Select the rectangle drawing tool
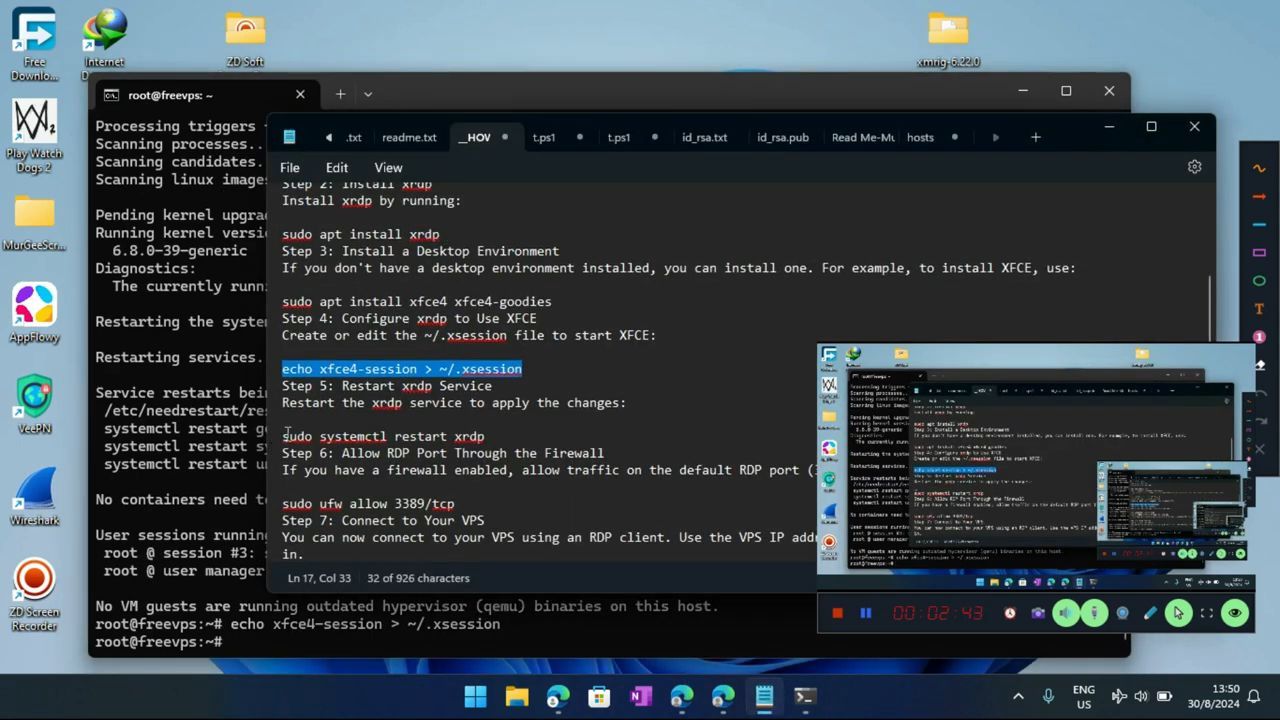Image resolution: width=1280 pixels, height=720 pixels. click(x=1259, y=252)
